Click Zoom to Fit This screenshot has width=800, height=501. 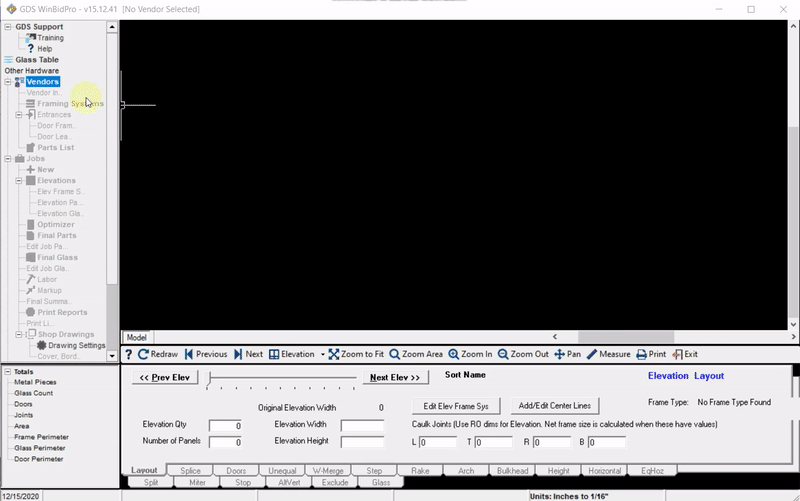point(356,354)
